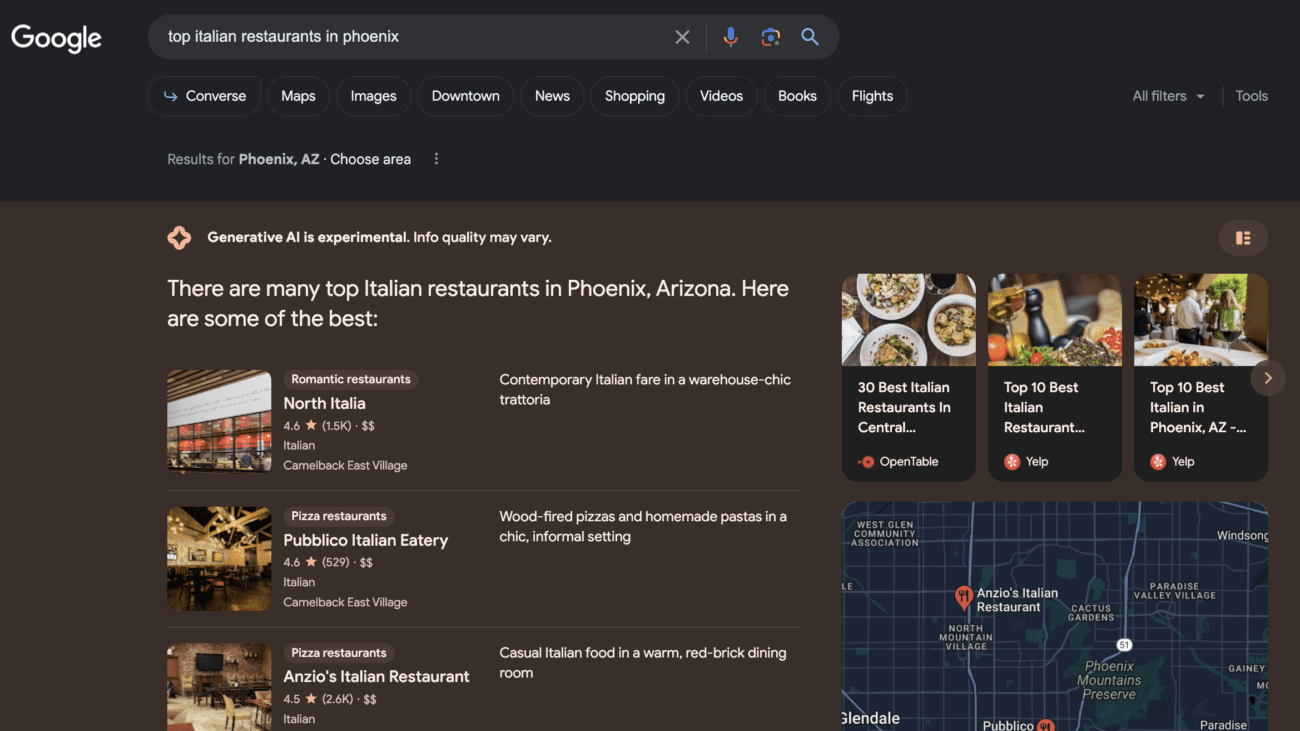1300x731 pixels.
Task: Click Camelback East Village under Pubblico
Action: 345,602
